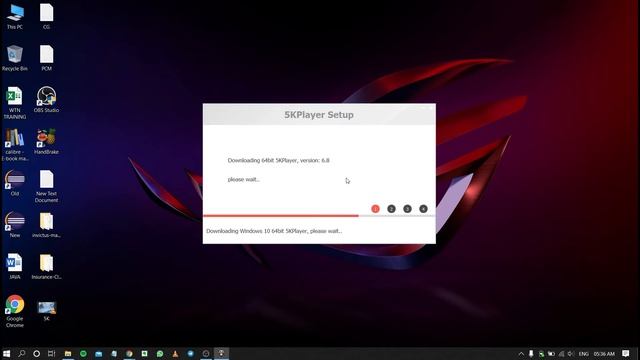Open Cortana circle on the taskbar

(x=36, y=353)
